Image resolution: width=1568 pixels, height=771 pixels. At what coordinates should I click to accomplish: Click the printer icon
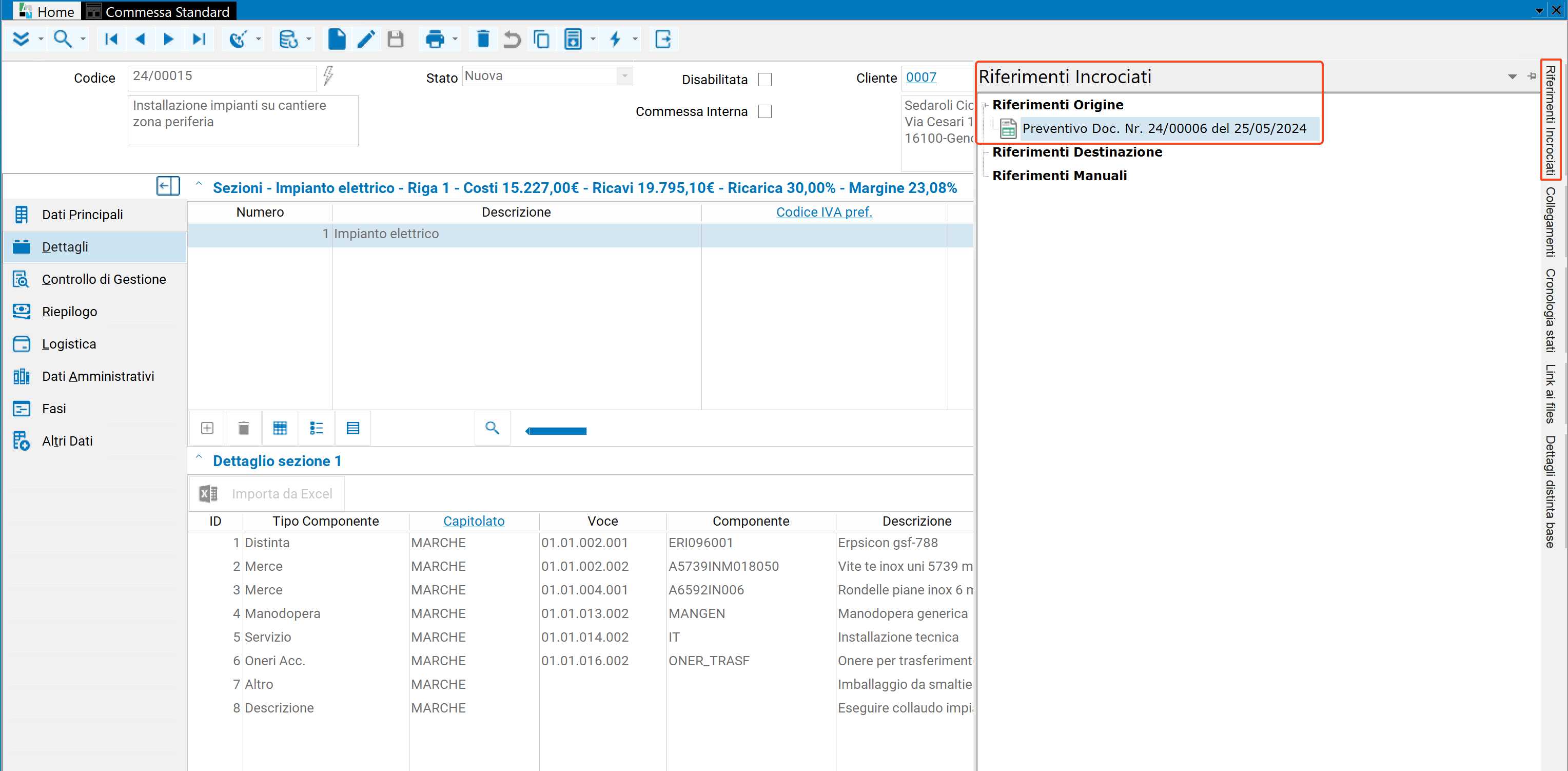pyautogui.click(x=435, y=40)
